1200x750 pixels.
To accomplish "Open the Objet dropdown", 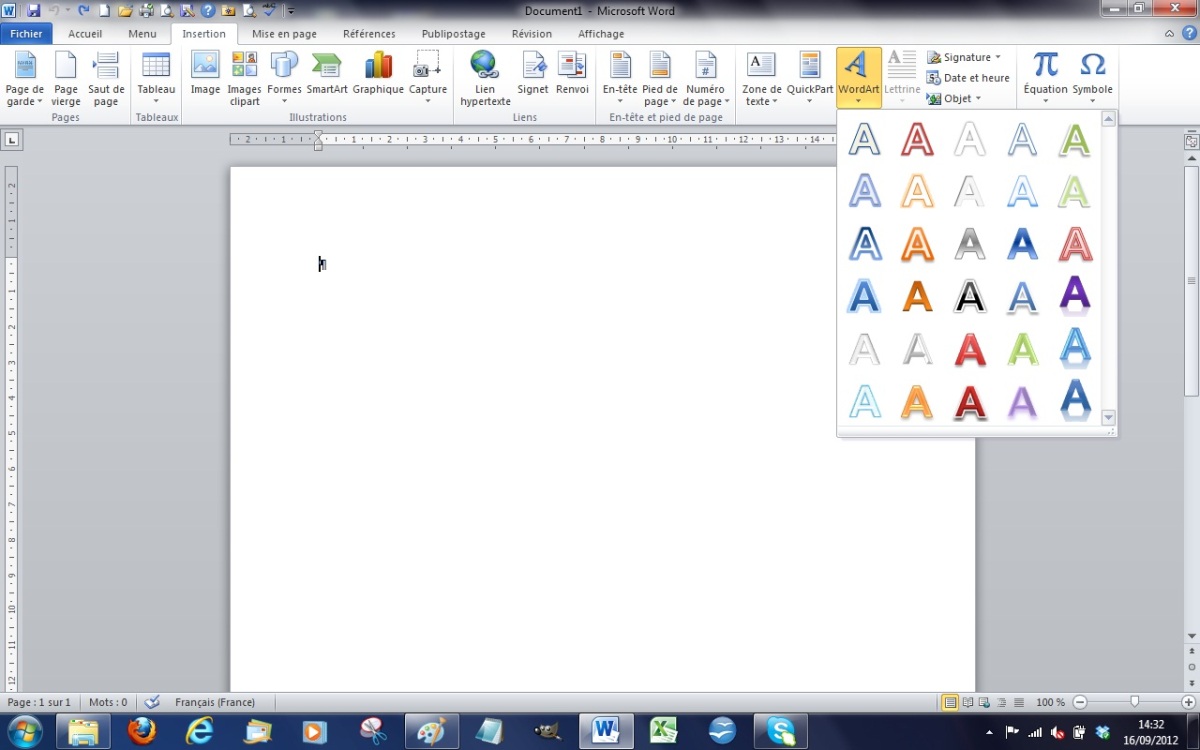I will [x=954, y=99].
